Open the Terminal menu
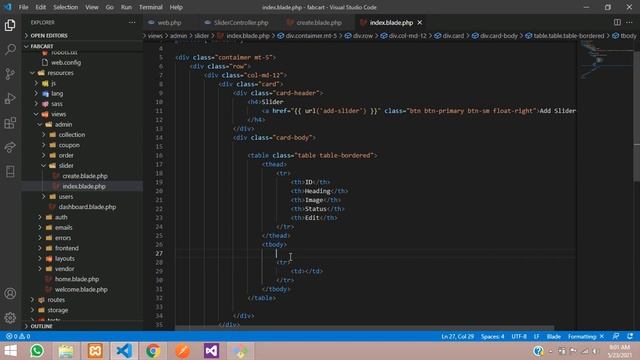Viewport: 640px width, 360px height. (x=151, y=7)
